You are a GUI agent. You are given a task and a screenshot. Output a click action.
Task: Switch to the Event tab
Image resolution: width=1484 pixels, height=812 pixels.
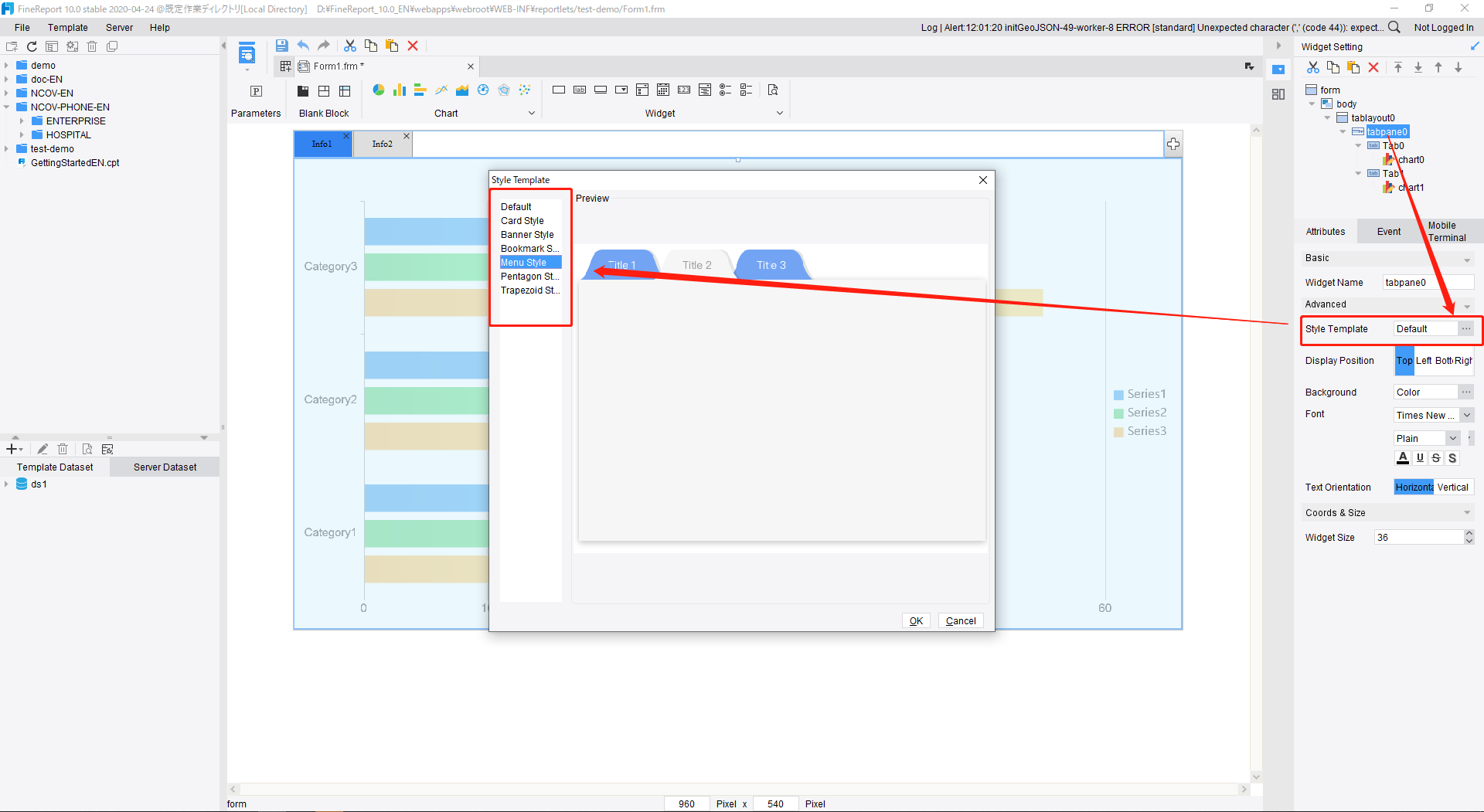click(1388, 232)
